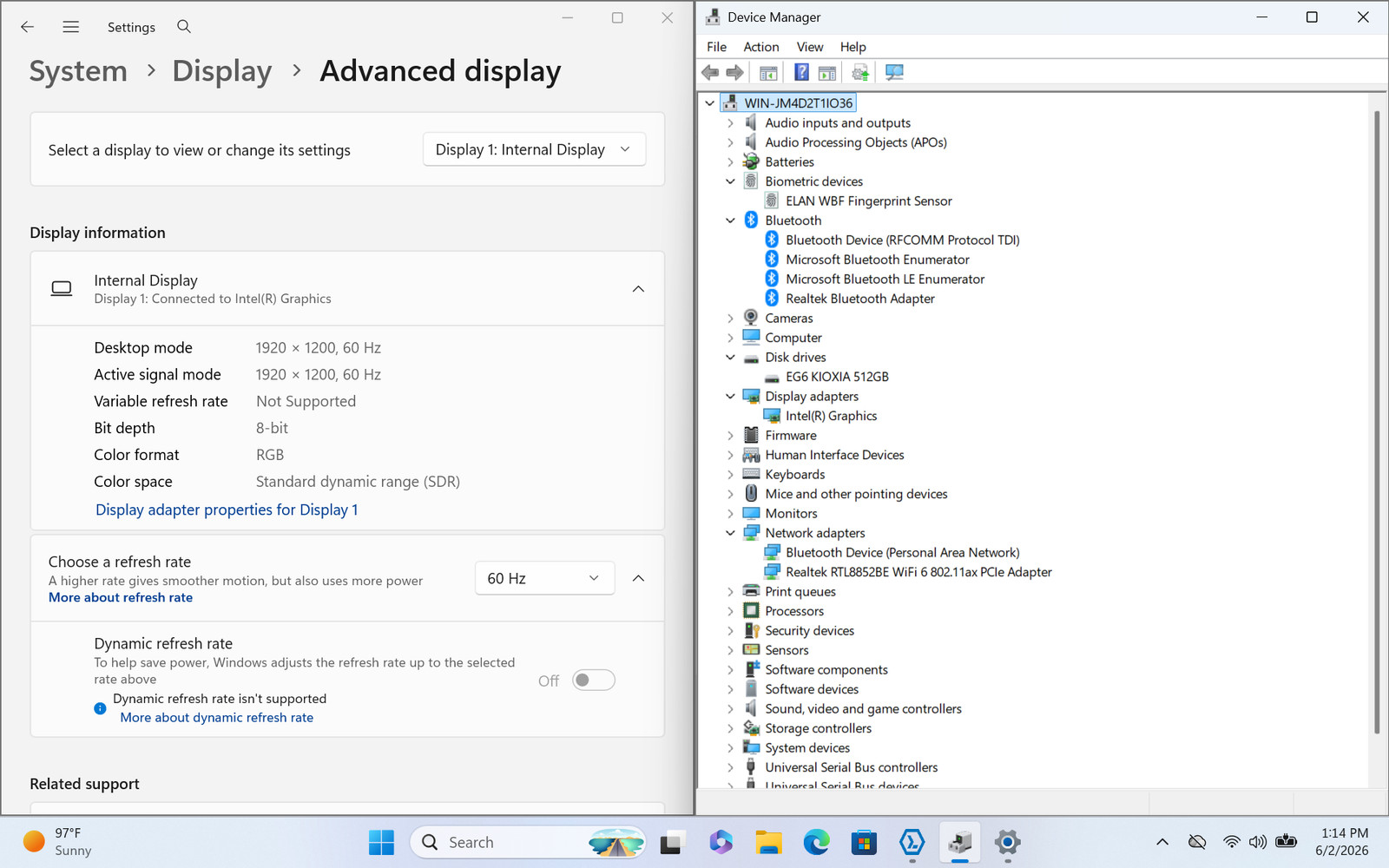
Task: Launch Copilot from the taskbar
Action: tap(720, 842)
